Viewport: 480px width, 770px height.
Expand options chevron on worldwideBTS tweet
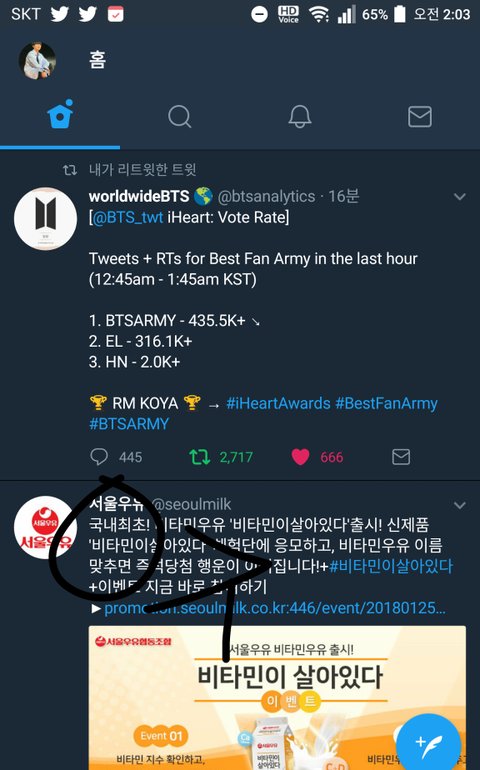click(459, 197)
